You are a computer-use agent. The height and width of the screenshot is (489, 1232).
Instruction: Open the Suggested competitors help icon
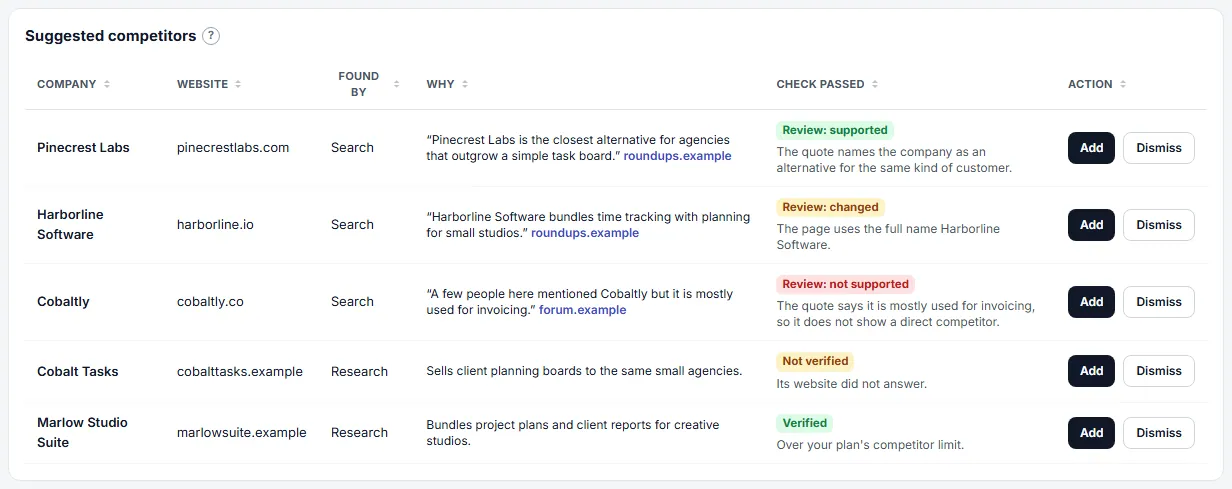click(211, 36)
